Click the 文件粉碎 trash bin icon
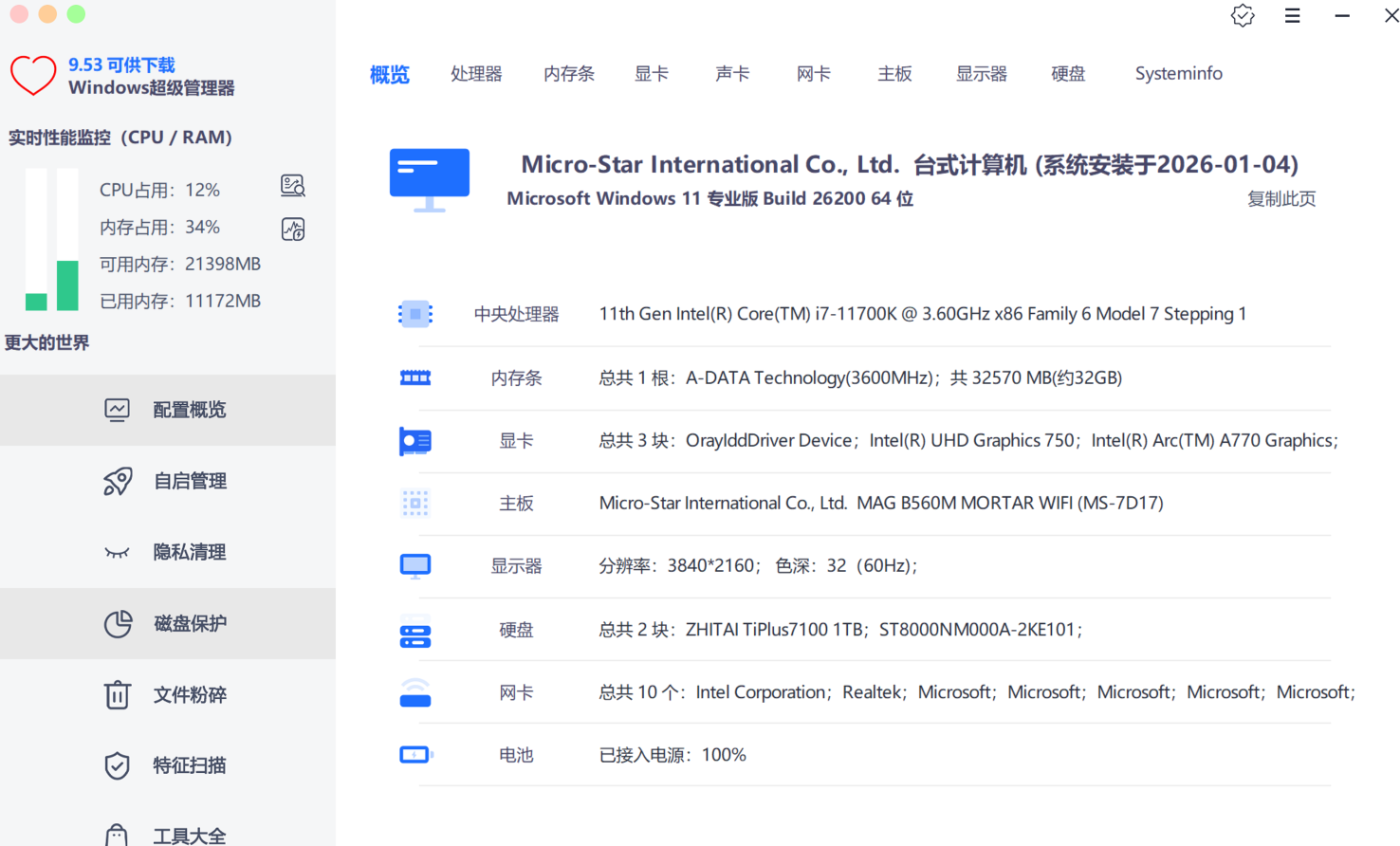This screenshot has height=846, width=1400. point(116,694)
